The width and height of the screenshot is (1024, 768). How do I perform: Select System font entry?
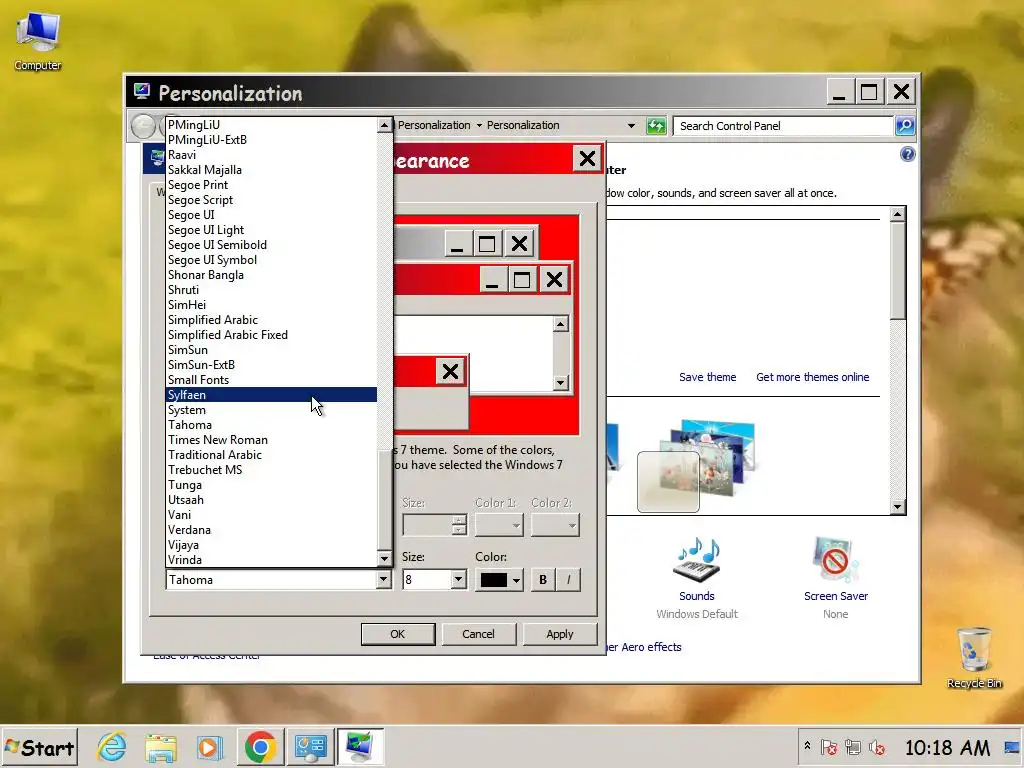click(272, 409)
